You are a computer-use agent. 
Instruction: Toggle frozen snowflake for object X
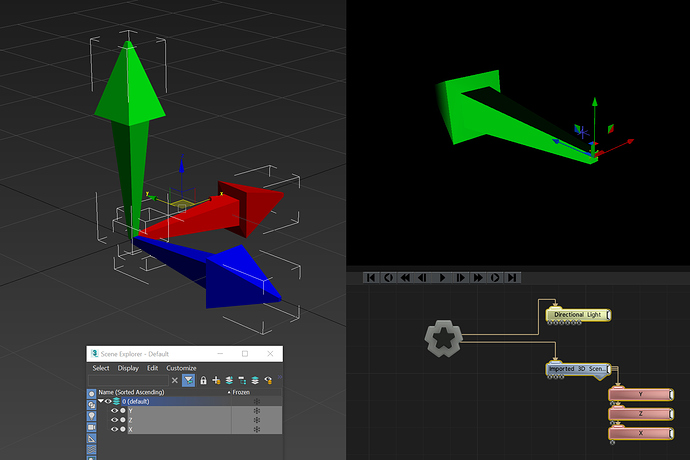(x=257, y=429)
